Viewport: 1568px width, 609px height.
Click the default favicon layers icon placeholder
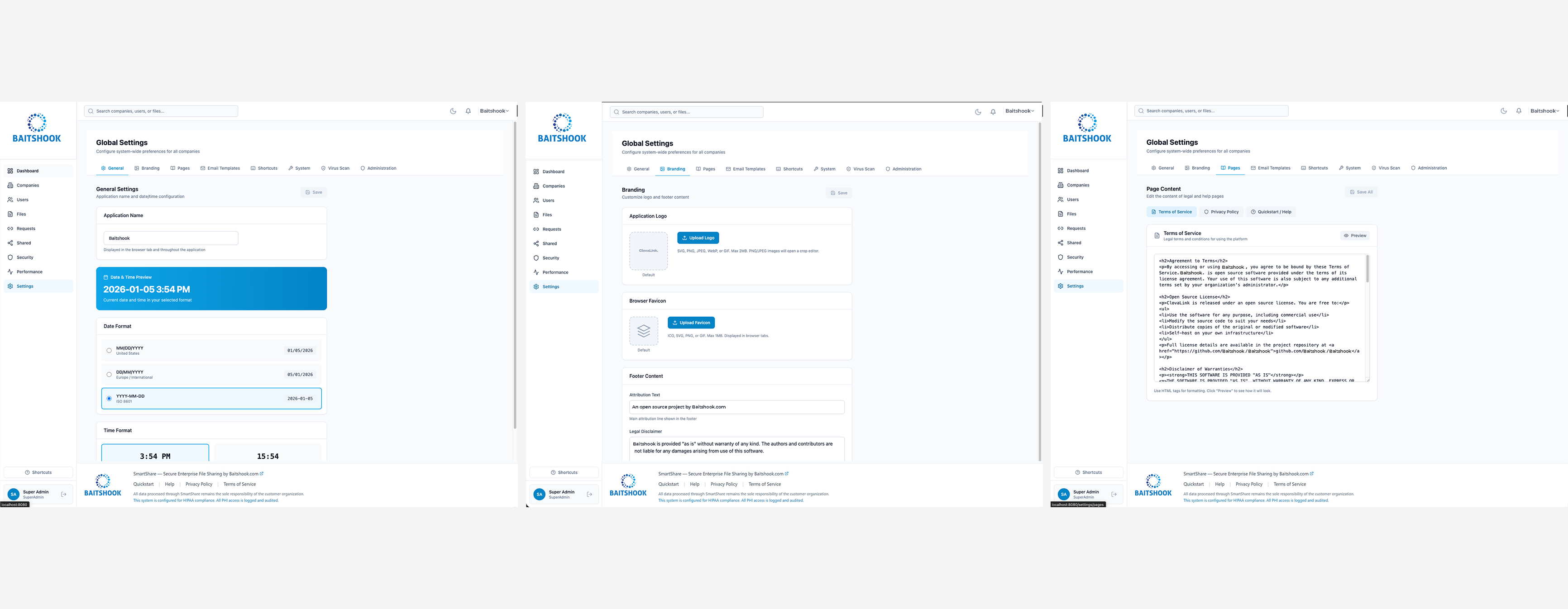(x=643, y=331)
